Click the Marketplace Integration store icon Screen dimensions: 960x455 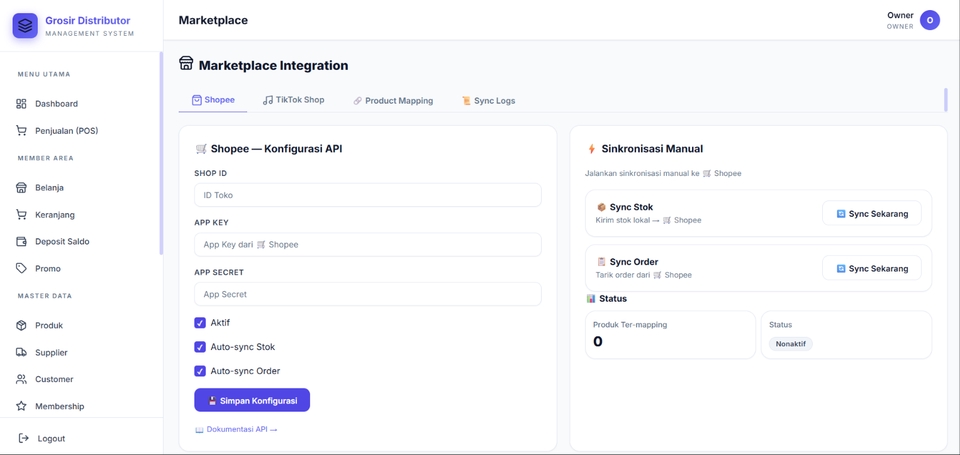[186, 64]
